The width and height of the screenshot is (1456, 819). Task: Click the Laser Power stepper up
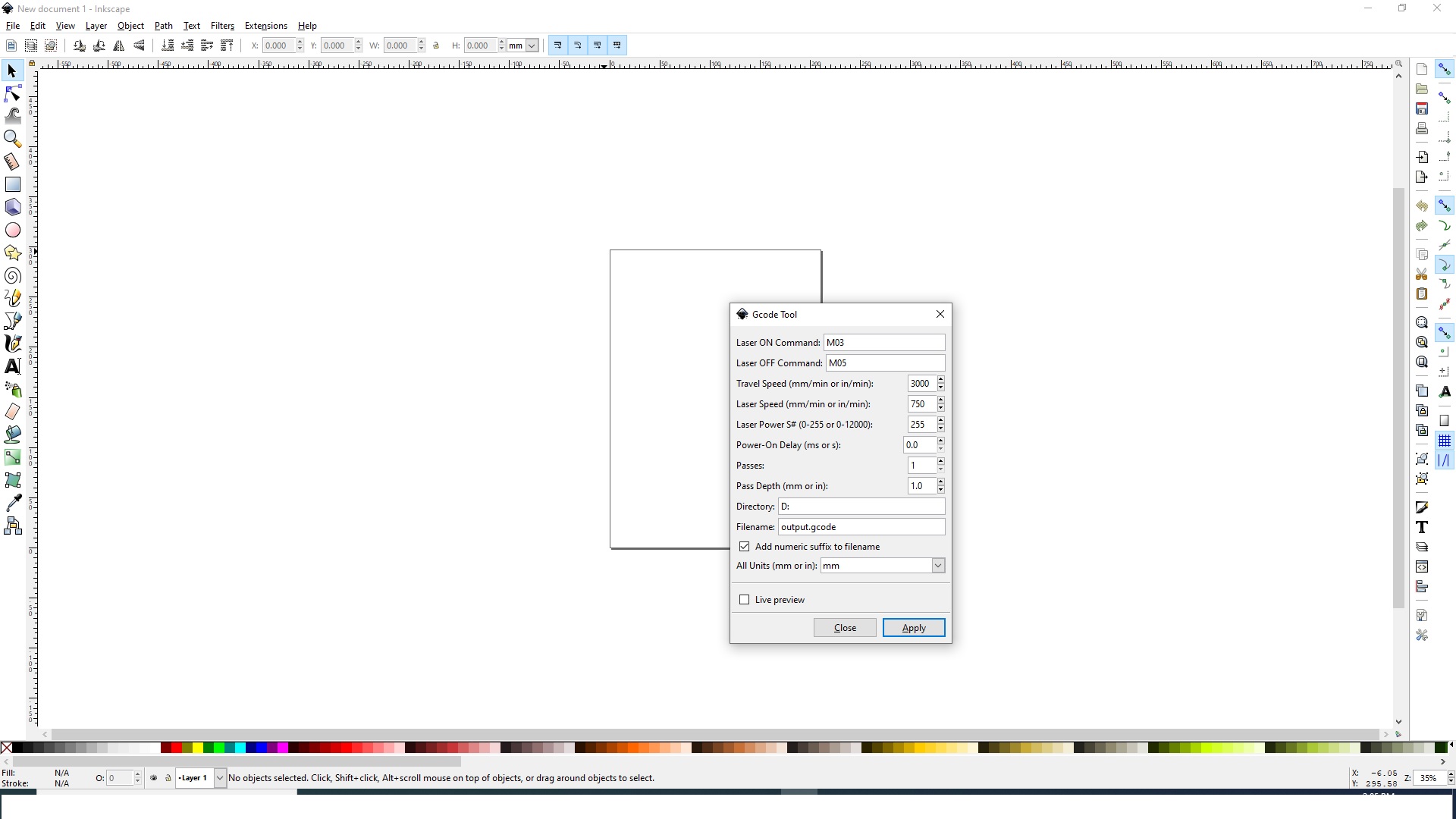pyautogui.click(x=941, y=420)
